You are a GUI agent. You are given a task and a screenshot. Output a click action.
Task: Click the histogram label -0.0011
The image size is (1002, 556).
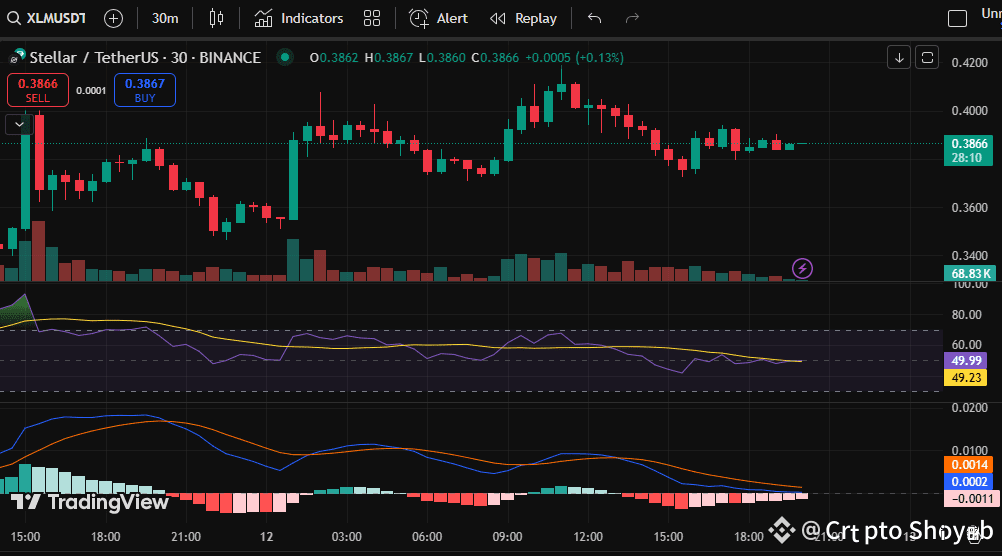(x=971, y=499)
